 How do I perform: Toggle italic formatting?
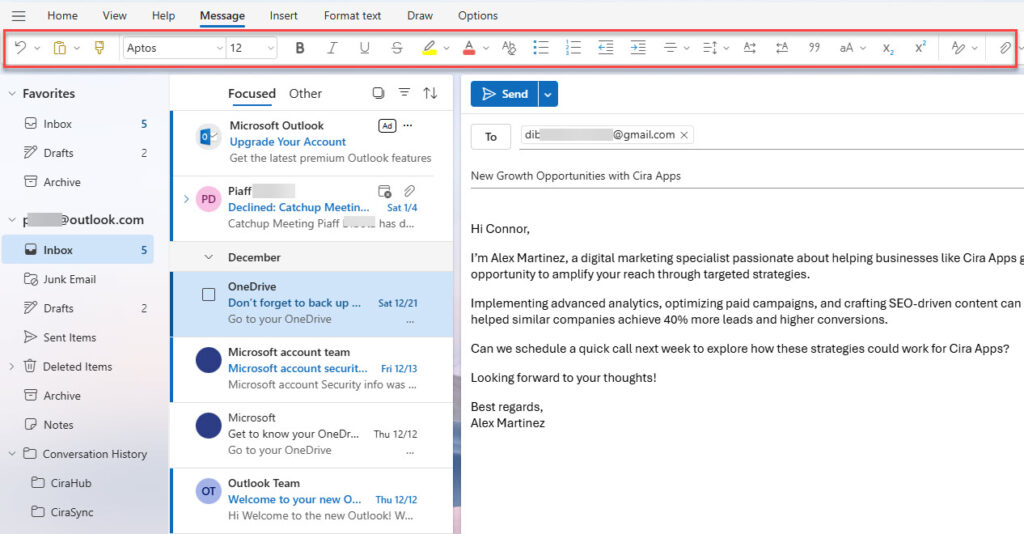332,48
